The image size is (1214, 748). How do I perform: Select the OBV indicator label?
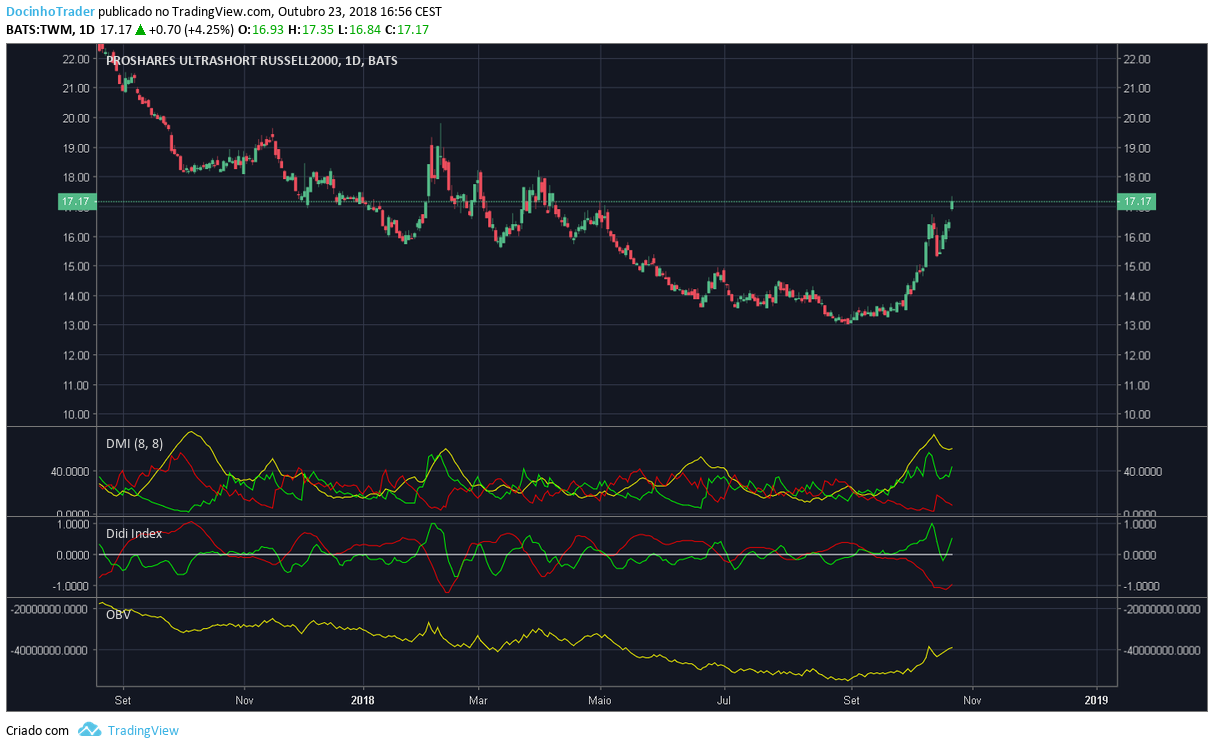pos(118,615)
